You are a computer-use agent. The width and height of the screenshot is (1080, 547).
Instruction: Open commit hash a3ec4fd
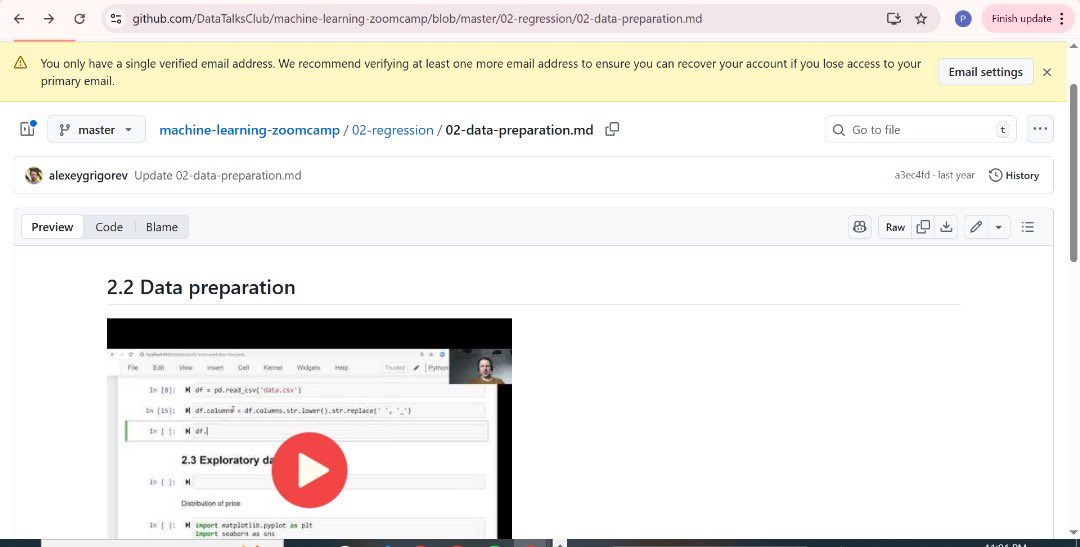[x=912, y=175]
